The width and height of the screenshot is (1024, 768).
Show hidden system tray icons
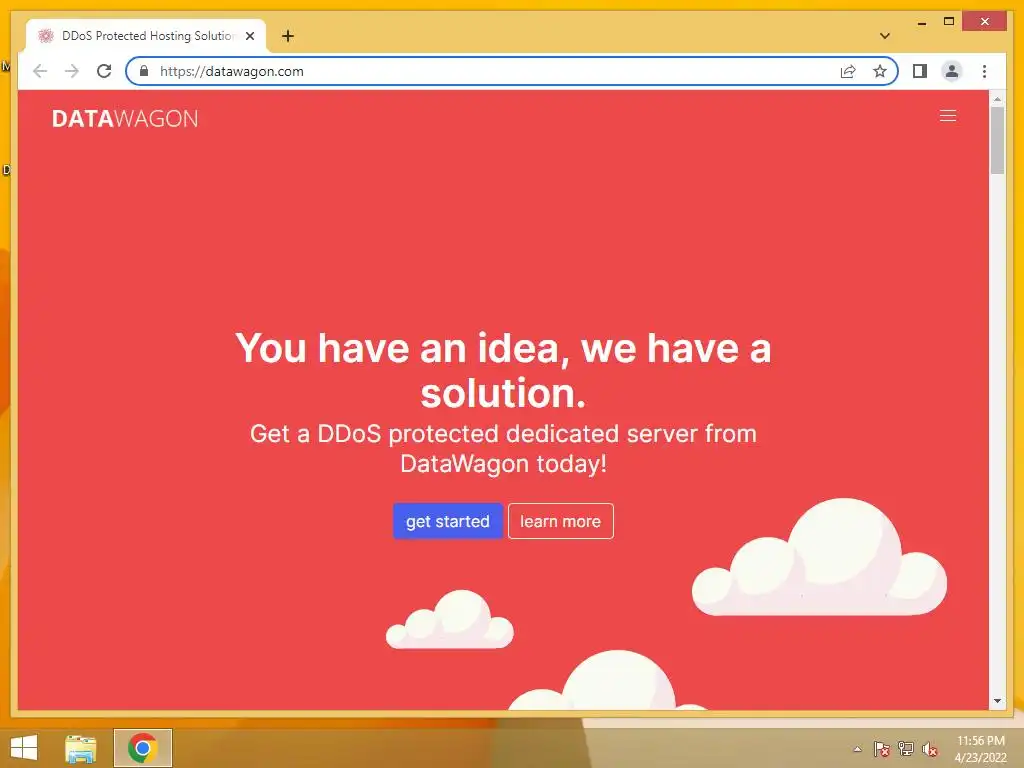click(x=857, y=749)
